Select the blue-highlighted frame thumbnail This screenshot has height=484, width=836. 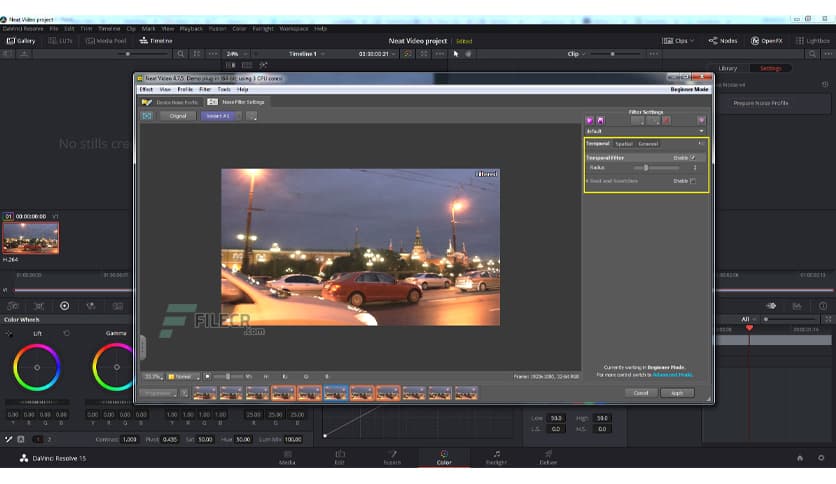click(x=335, y=393)
